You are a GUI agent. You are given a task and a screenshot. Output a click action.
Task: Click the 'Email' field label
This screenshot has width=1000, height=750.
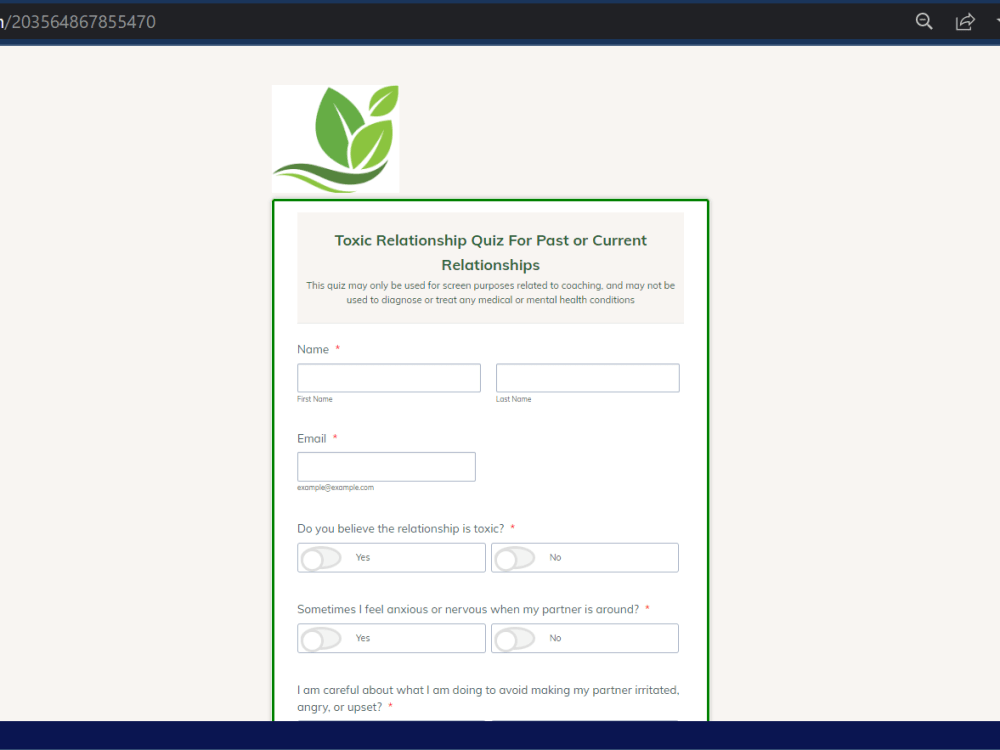coord(310,438)
